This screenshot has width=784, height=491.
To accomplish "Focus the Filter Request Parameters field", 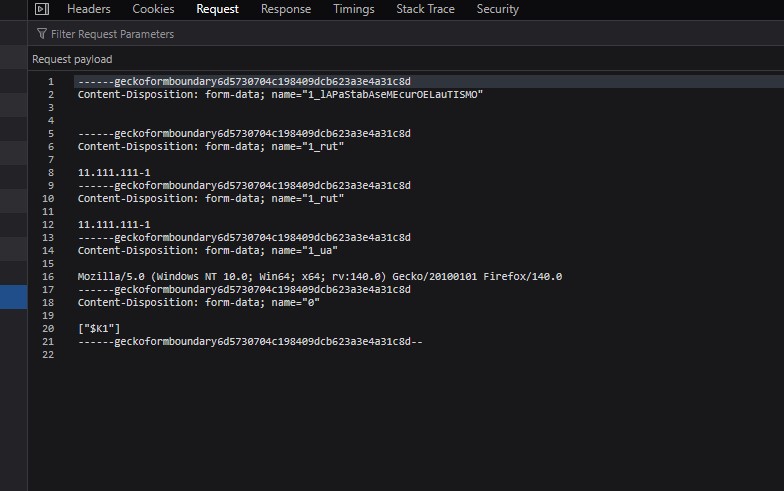I will tap(406, 34).
